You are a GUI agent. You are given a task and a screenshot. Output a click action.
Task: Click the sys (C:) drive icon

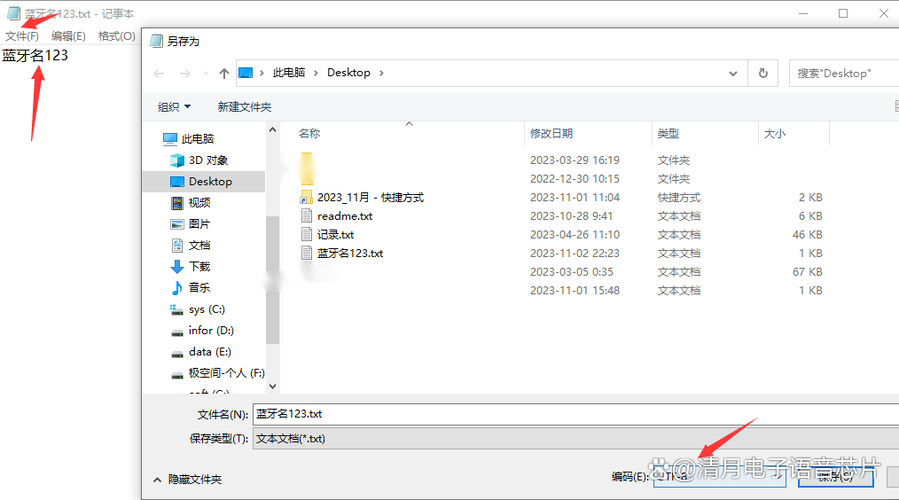pyautogui.click(x=177, y=310)
